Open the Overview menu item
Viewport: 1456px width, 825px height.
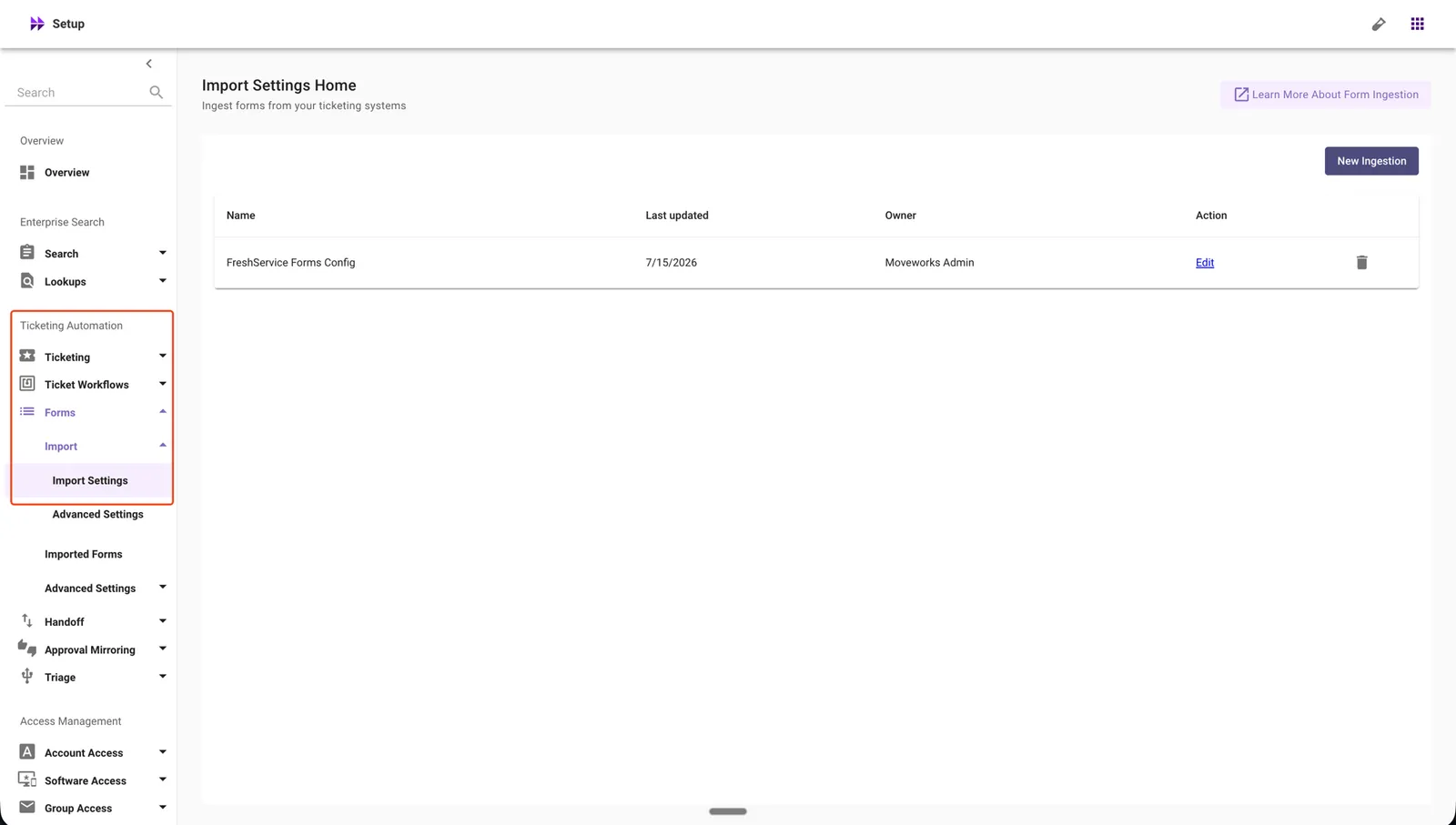point(66,173)
